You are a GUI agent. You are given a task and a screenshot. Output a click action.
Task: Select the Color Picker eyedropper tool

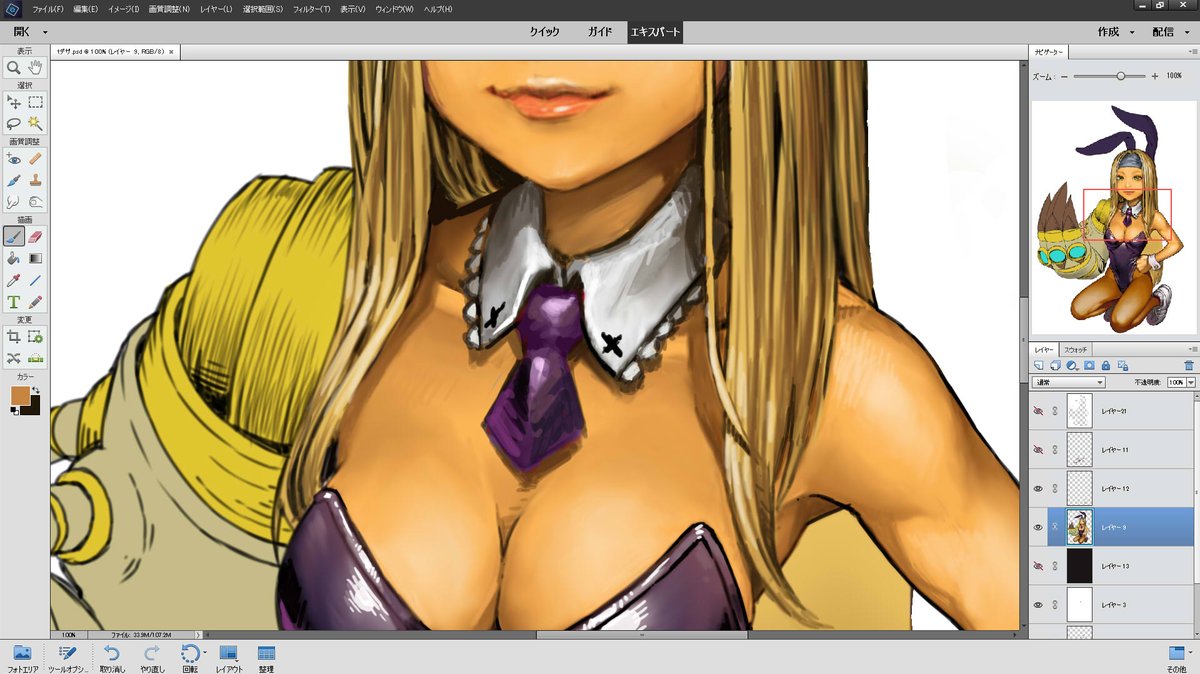(x=14, y=281)
